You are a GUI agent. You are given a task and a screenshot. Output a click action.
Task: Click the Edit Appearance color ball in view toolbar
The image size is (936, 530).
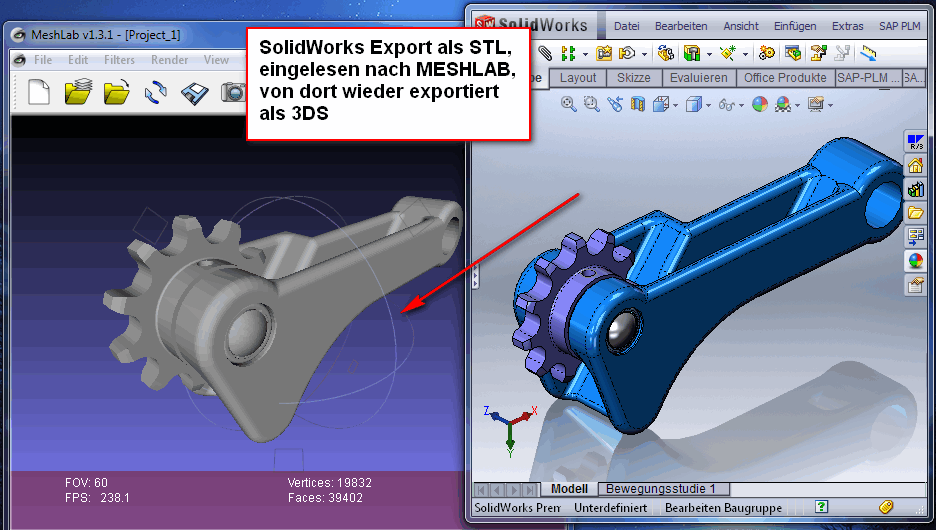click(760, 104)
